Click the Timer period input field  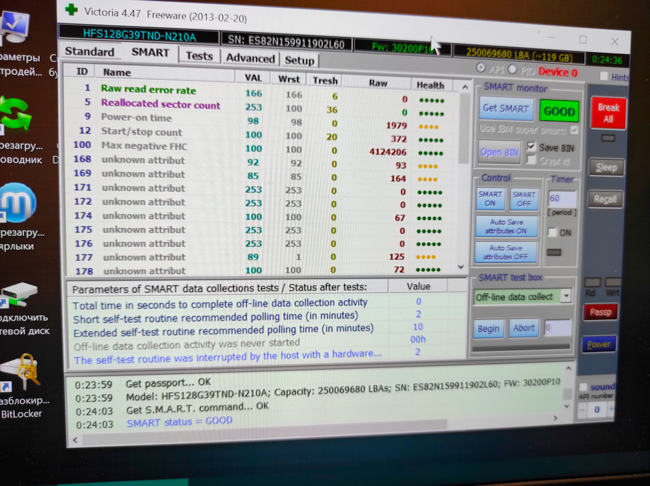coord(562,199)
